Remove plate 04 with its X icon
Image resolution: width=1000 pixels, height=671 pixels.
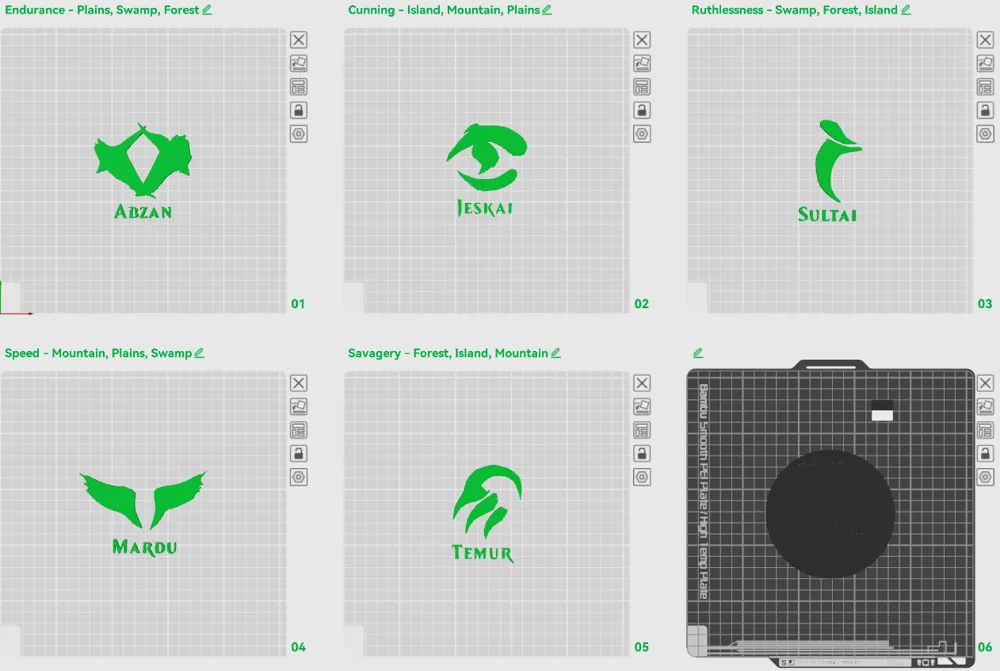point(298,383)
